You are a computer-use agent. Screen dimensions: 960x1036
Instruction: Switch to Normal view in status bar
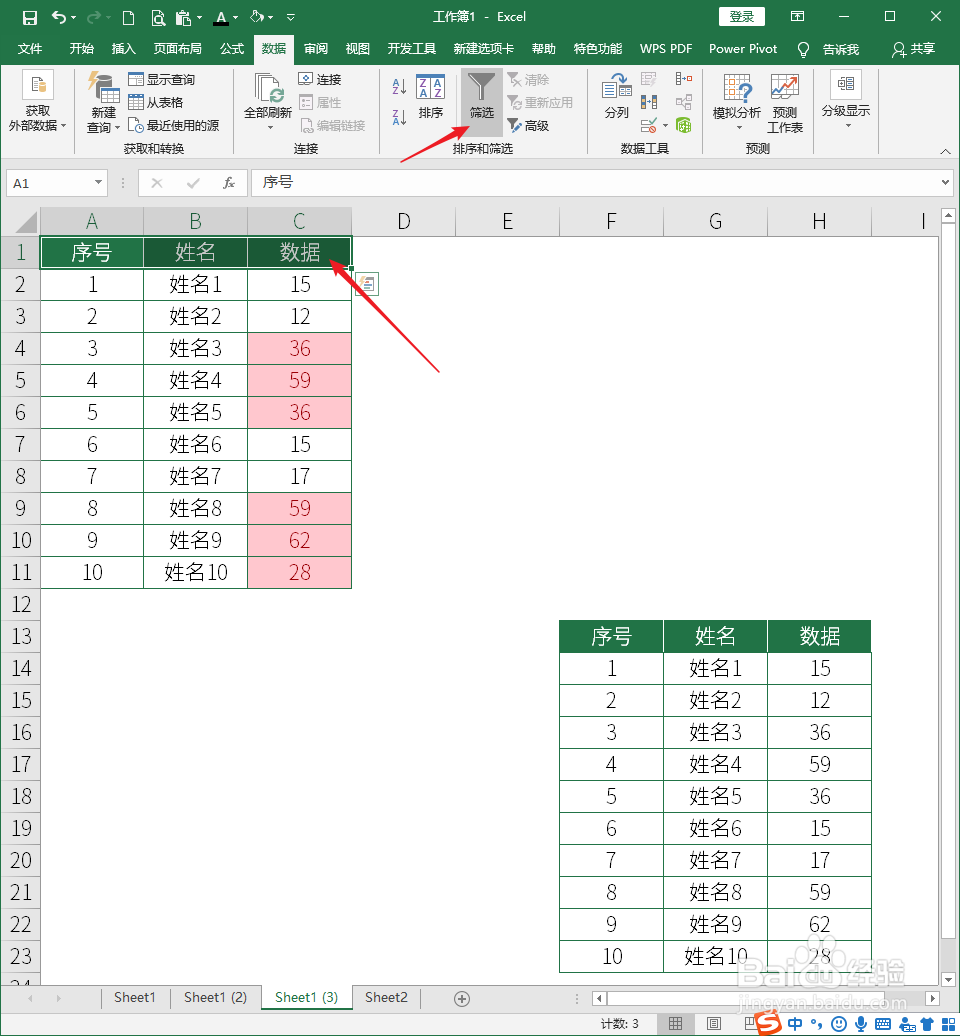tap(675, 1023)
